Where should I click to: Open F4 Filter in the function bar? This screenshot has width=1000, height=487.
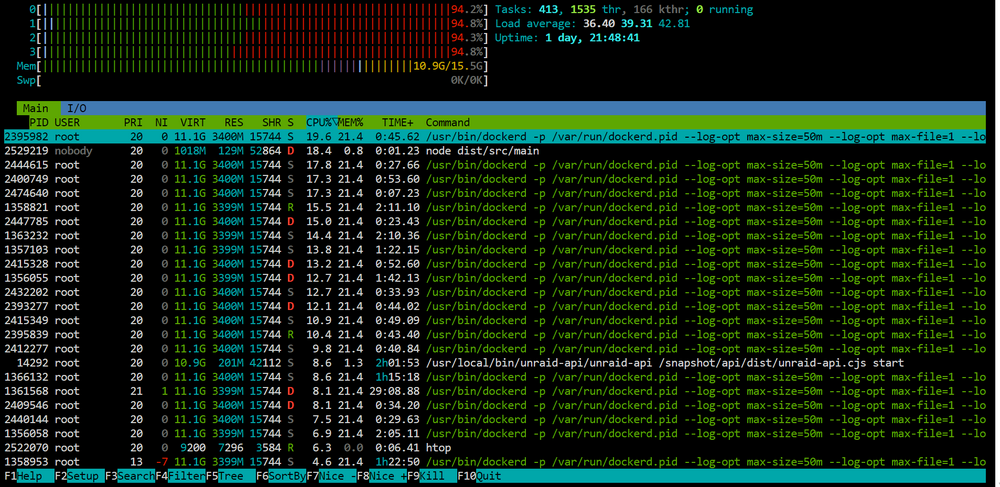pyautogui.click(x=180, y=476)
